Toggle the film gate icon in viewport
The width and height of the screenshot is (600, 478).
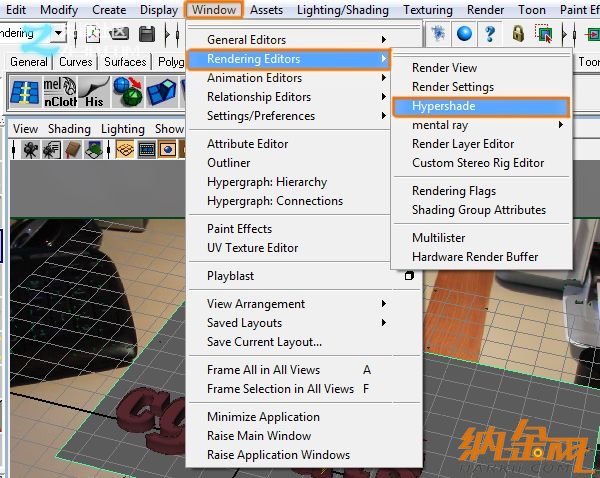point(147,150)
